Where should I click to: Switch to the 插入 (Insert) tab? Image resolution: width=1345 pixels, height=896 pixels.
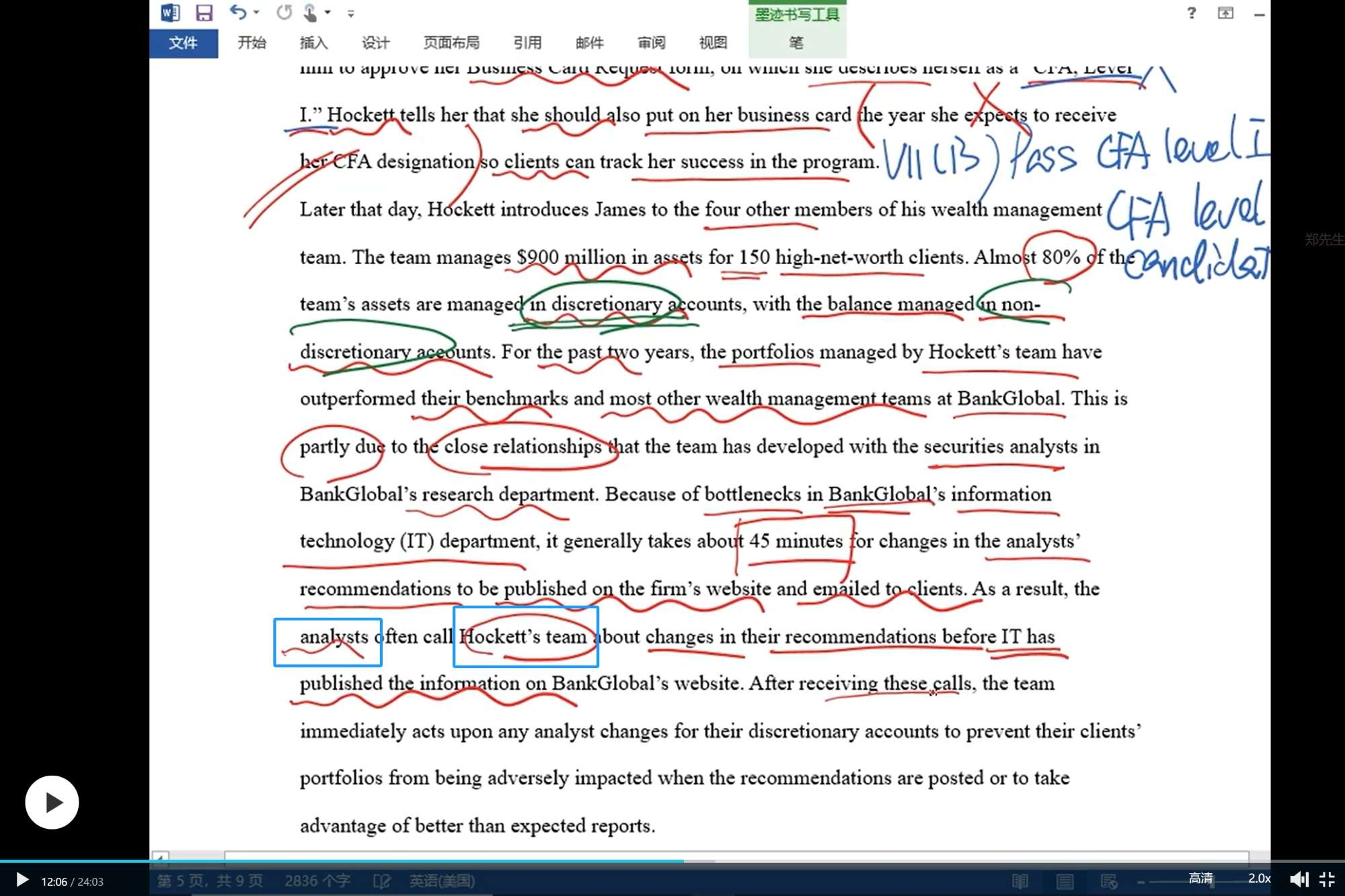point(313,43)
